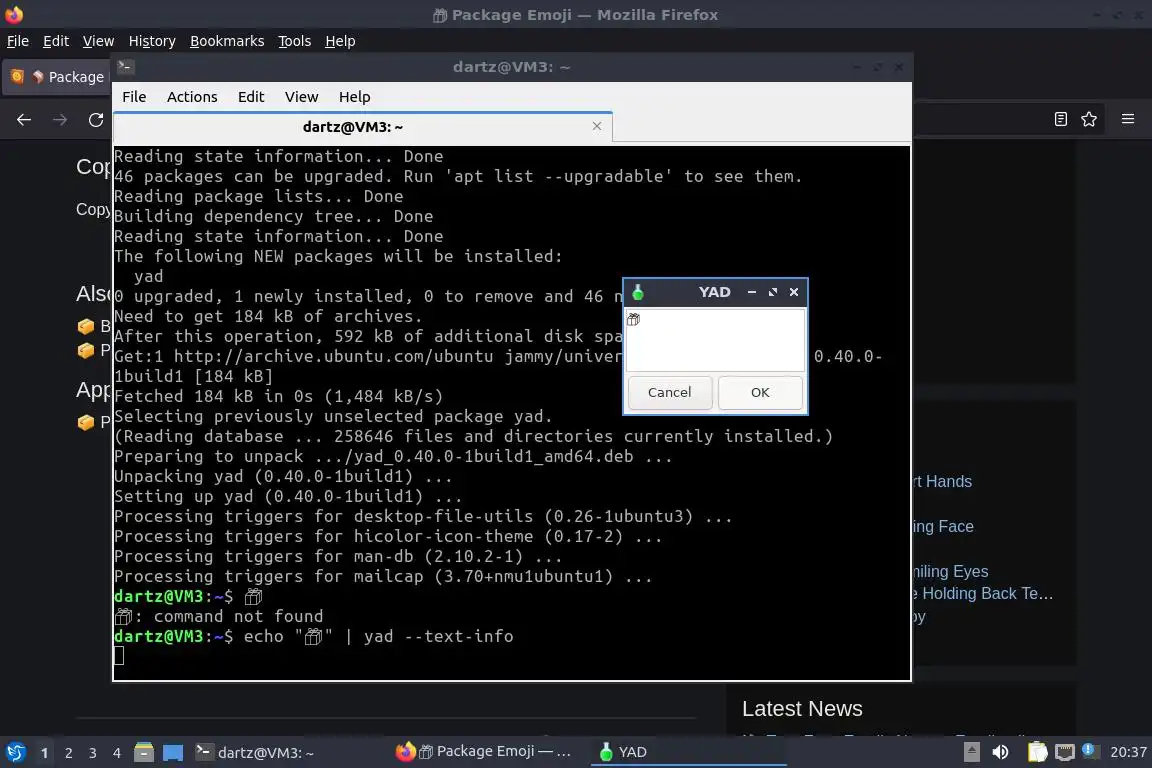Go back in Firefox

pos(24,120)
